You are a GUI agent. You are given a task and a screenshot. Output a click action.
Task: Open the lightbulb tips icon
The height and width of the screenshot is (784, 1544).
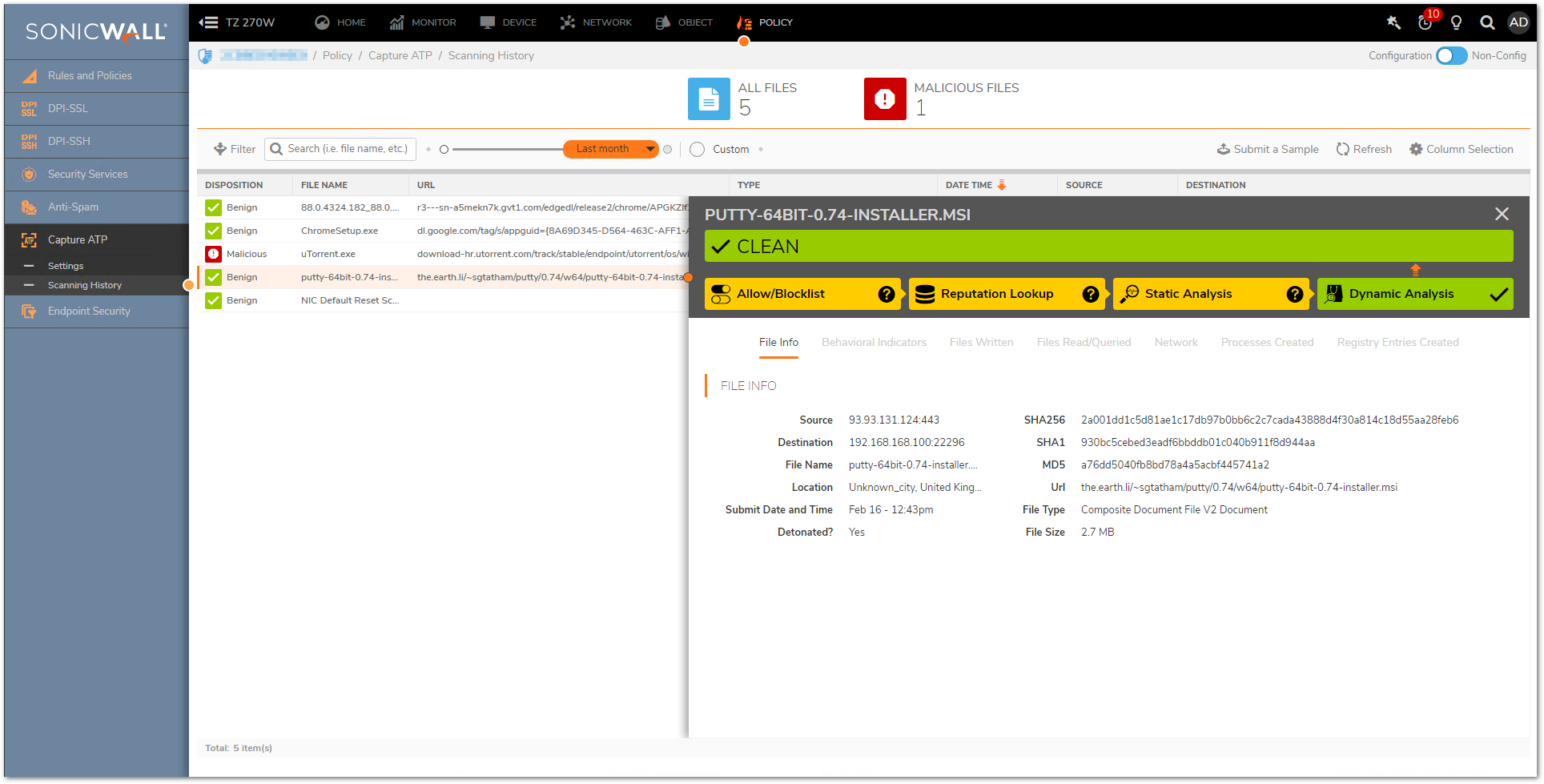click(x=1456, y=22)
